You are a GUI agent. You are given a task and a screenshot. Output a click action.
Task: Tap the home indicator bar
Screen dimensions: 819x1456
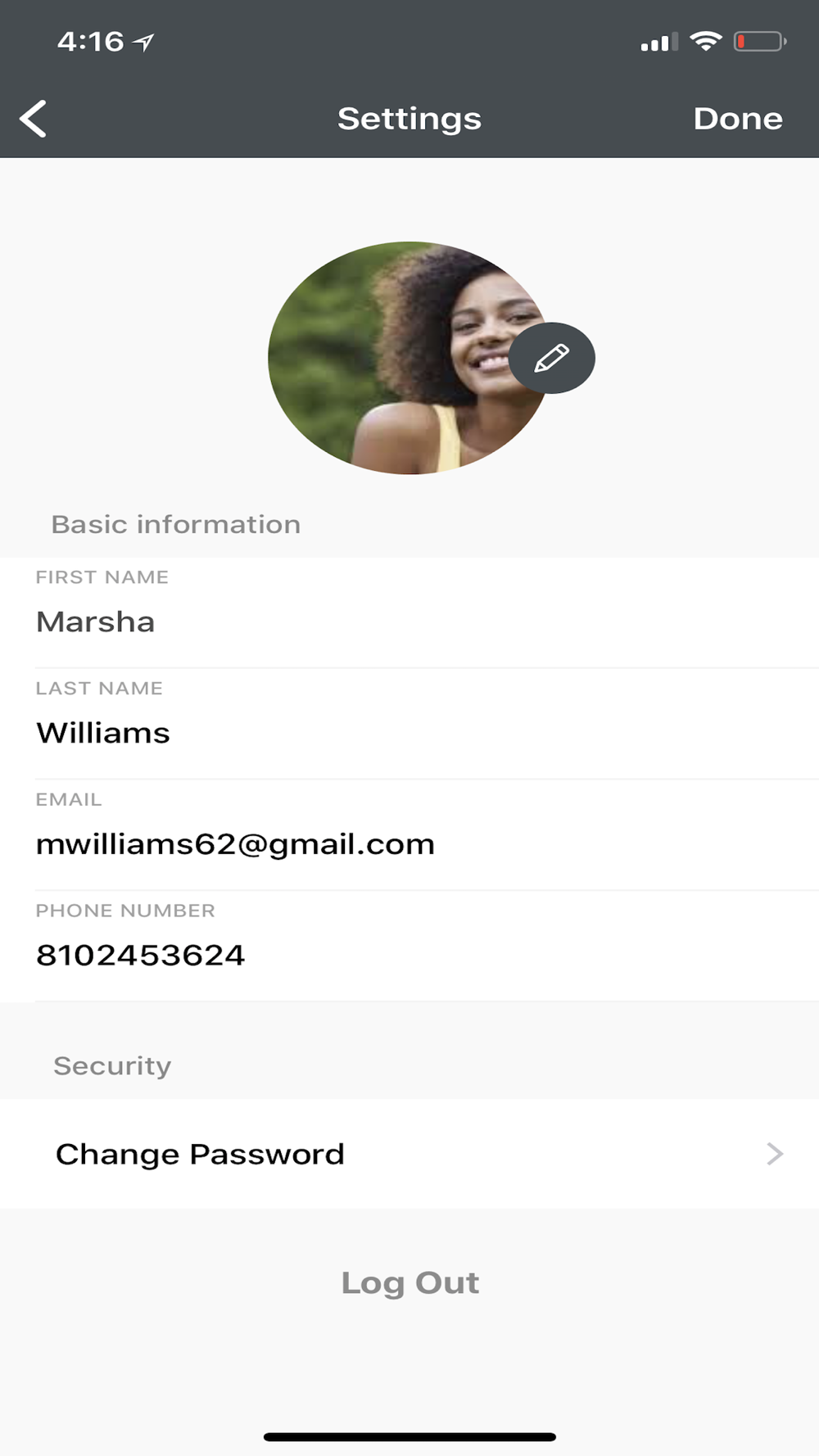tap(409, 1437)
